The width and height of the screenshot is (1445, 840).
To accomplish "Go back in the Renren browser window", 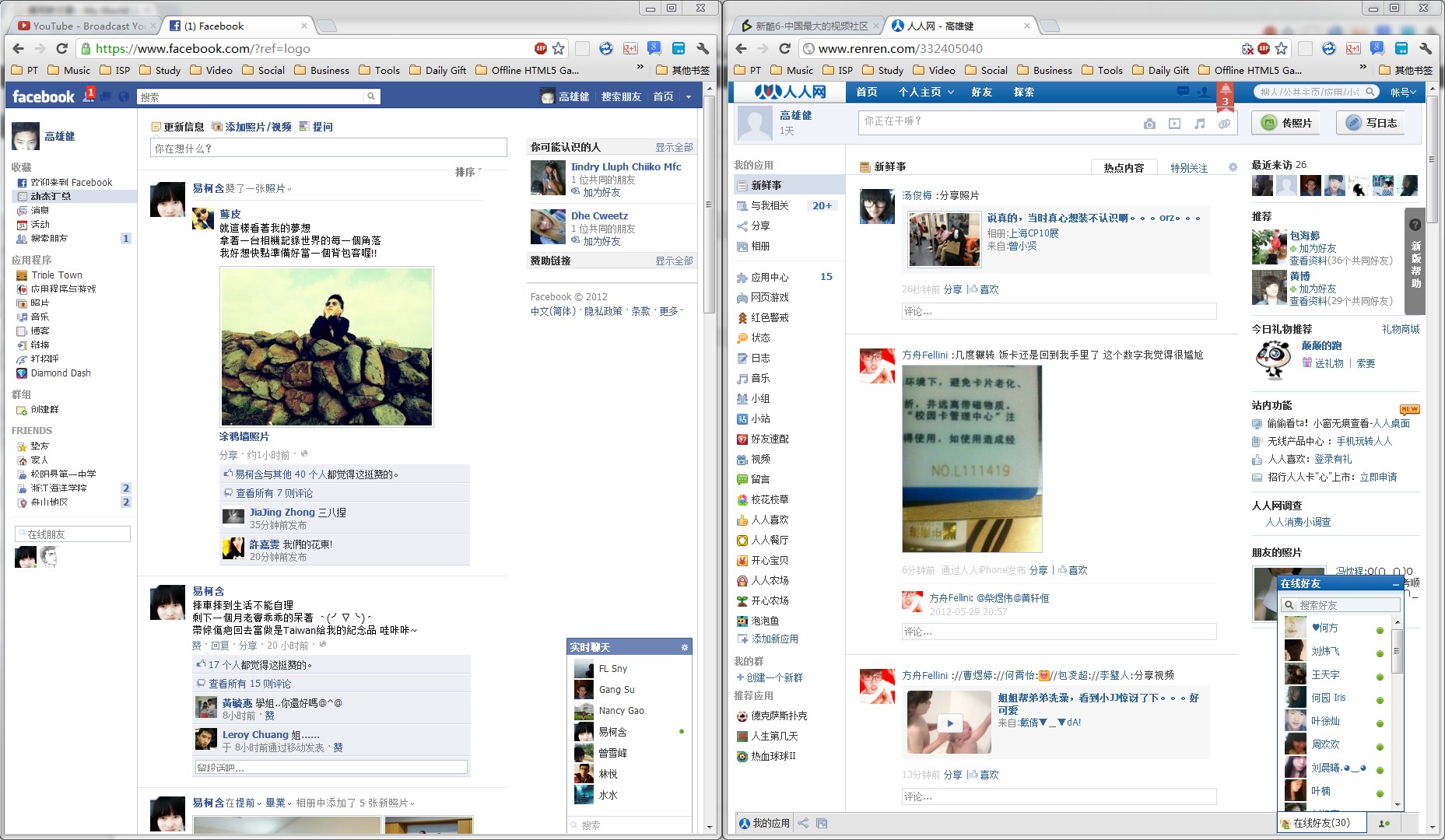I will click(x=741, y=48).
